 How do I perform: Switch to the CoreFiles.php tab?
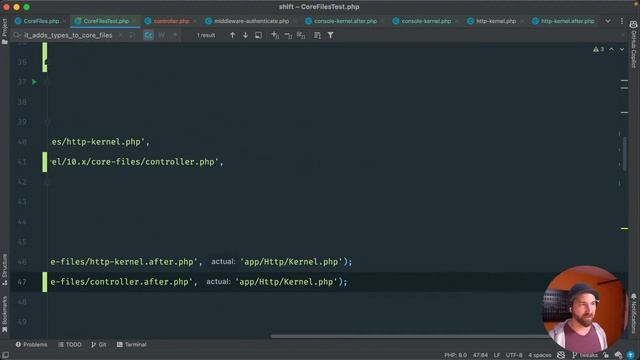[x=37, y=21]
